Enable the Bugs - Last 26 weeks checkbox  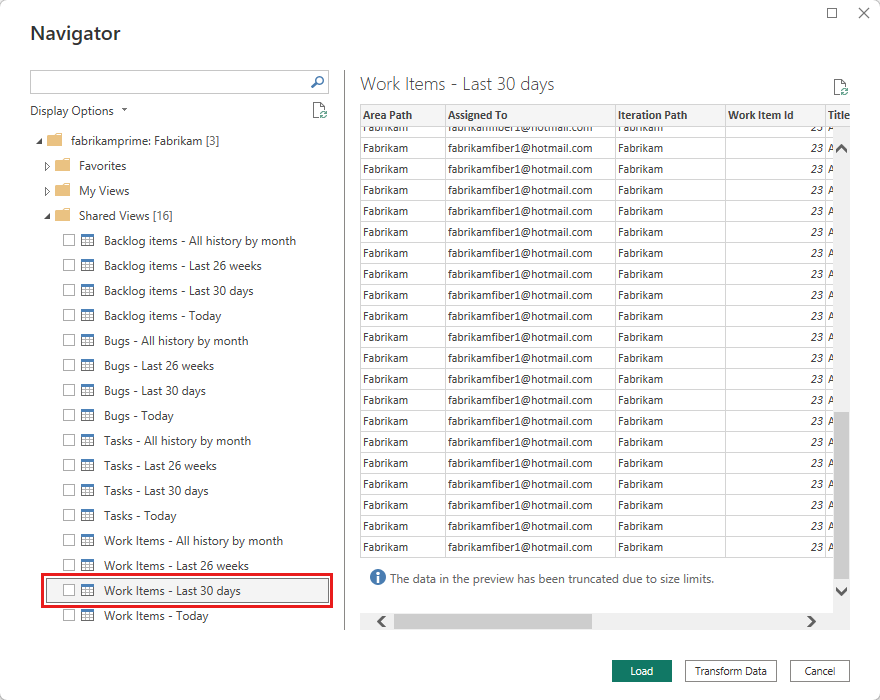coord(68,365)
